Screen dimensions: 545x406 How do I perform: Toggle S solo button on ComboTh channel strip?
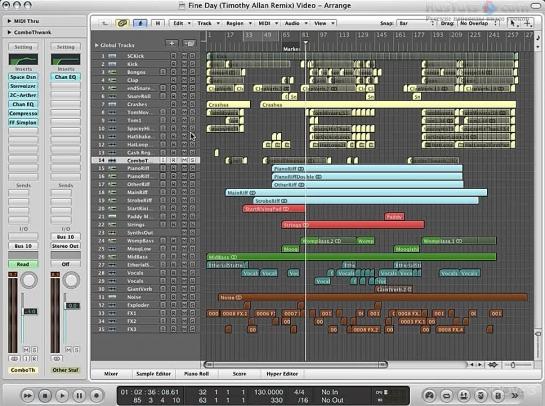coord(34,349)
